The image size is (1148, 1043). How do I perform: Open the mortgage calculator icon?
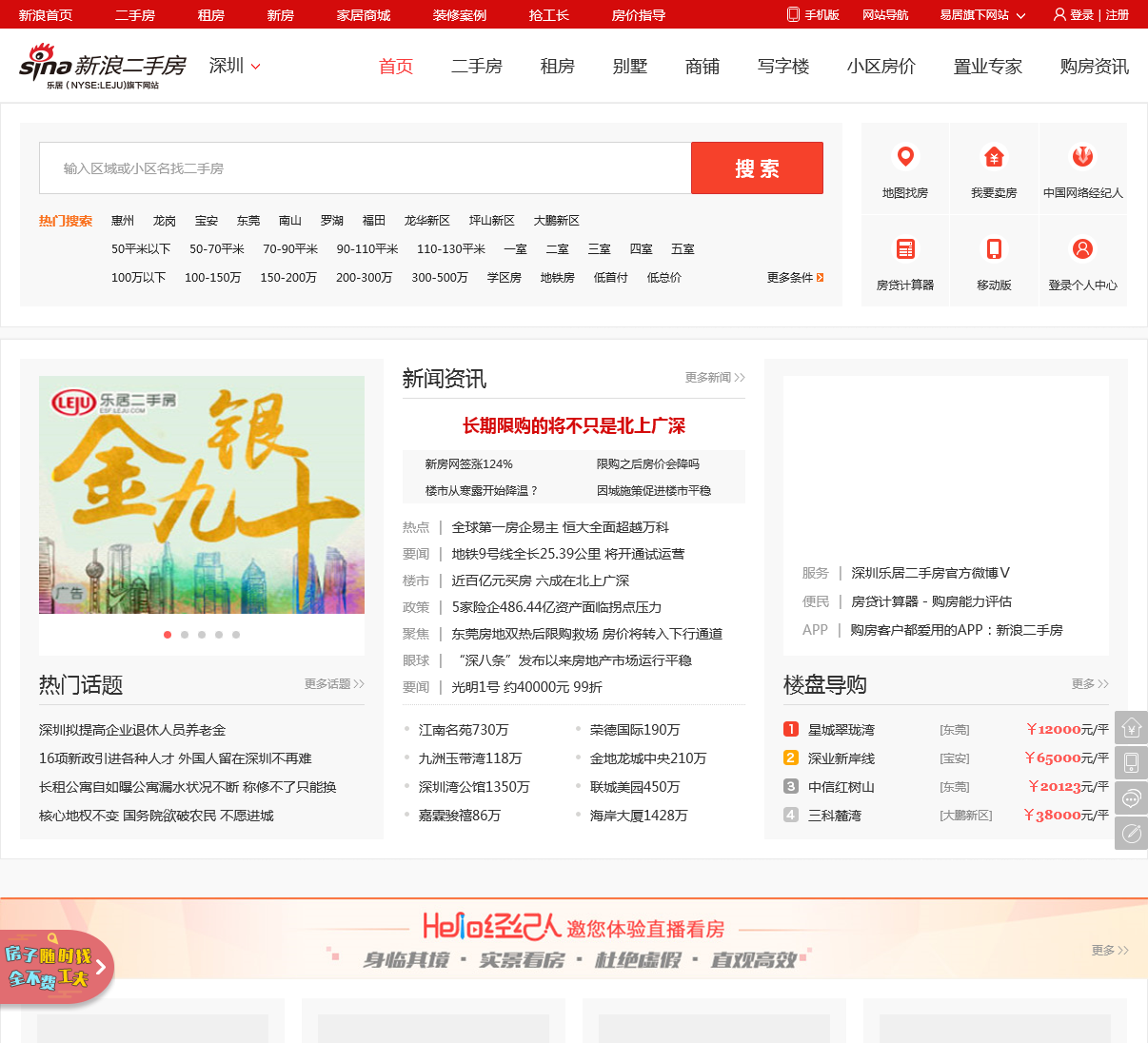tap(905, 249)
